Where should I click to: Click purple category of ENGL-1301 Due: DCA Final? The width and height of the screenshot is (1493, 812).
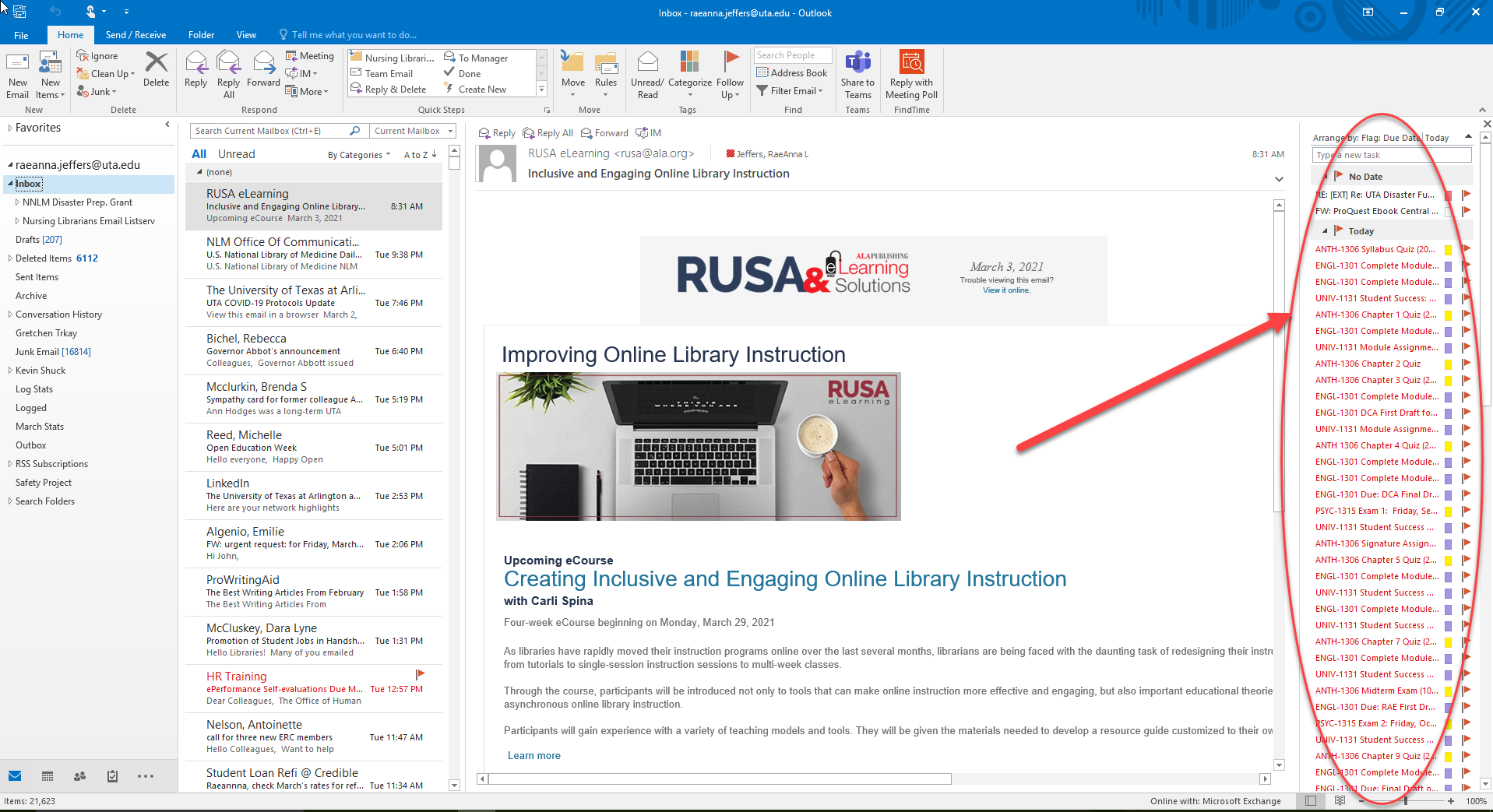(x=1448, y=495)
